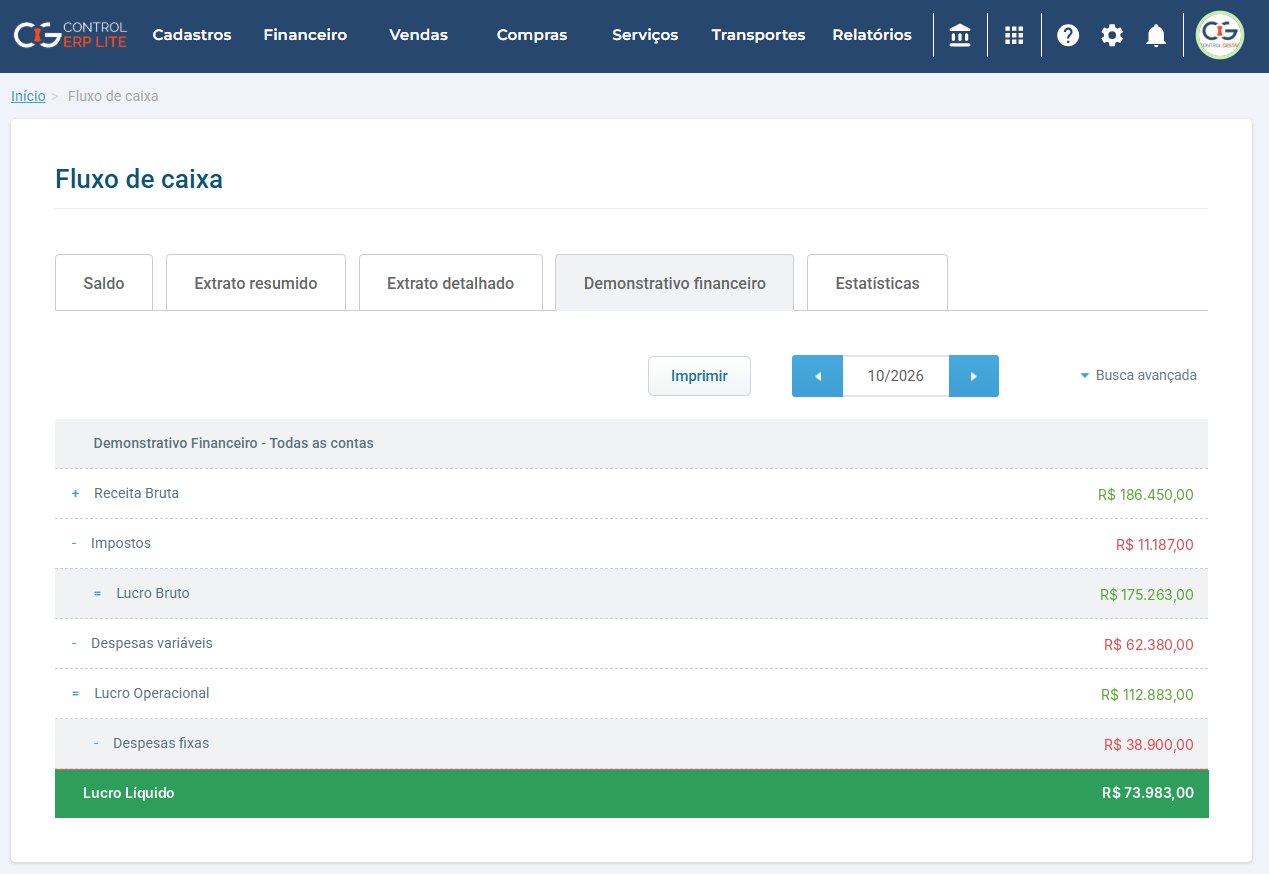Go to next month arrow

pyautogui.click(x=974, y=376)
